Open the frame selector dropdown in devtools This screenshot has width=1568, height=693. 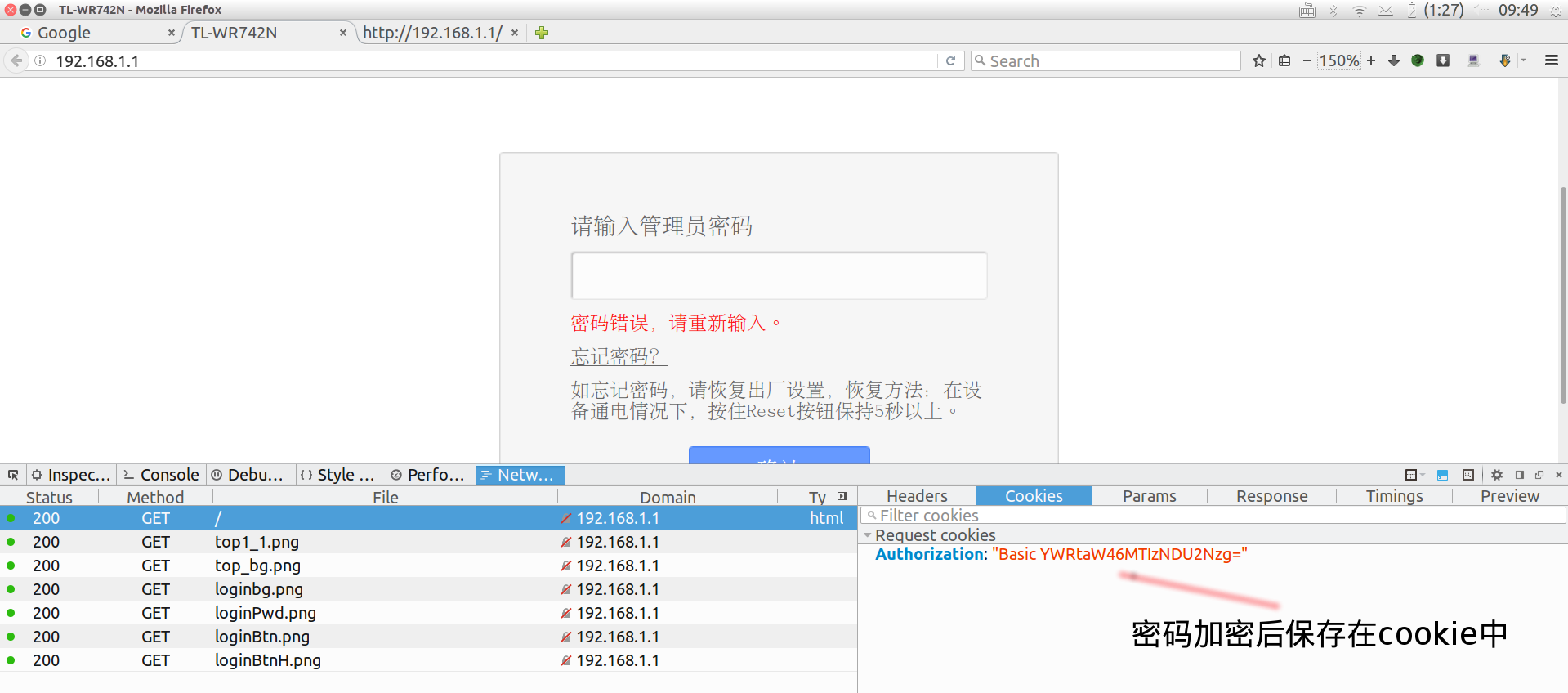[x=1414, y=475]
